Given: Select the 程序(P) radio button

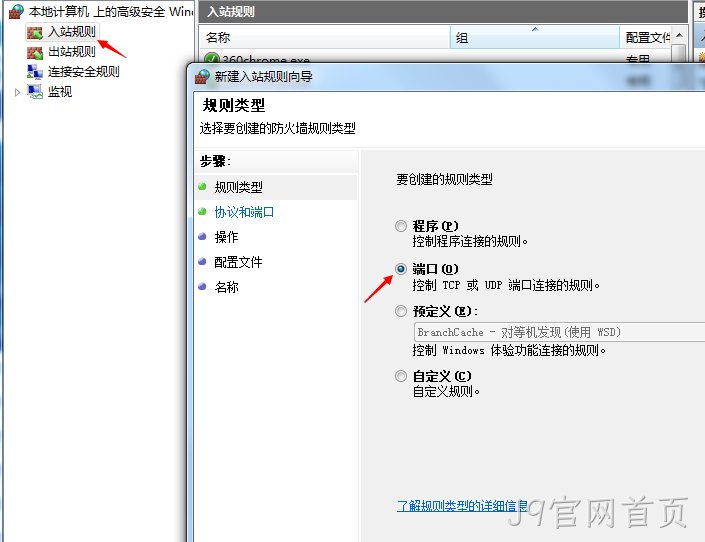Looking at the screenshot, I should click(400, 226).
